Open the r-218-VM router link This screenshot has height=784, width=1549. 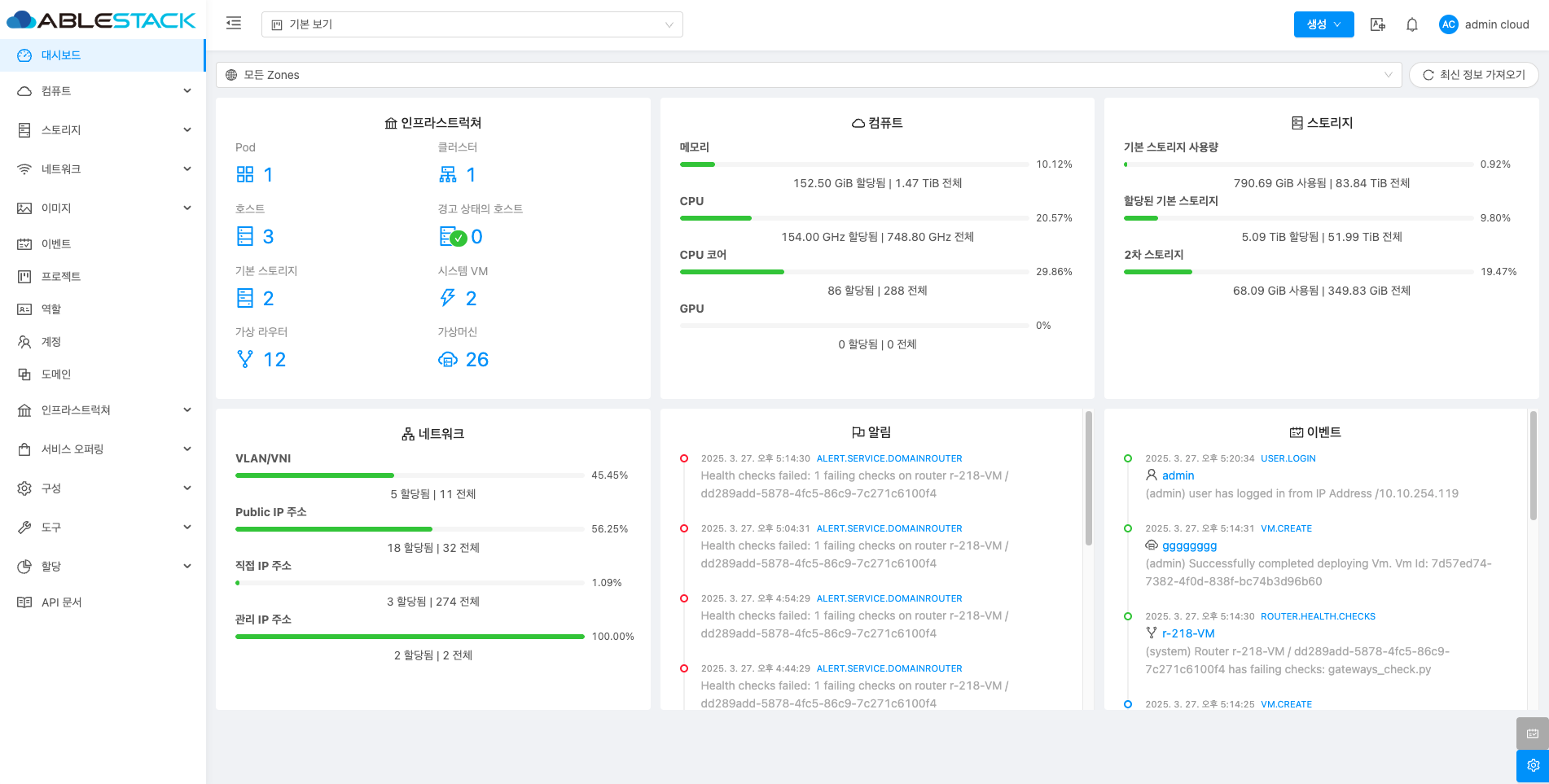(1187, 633)
